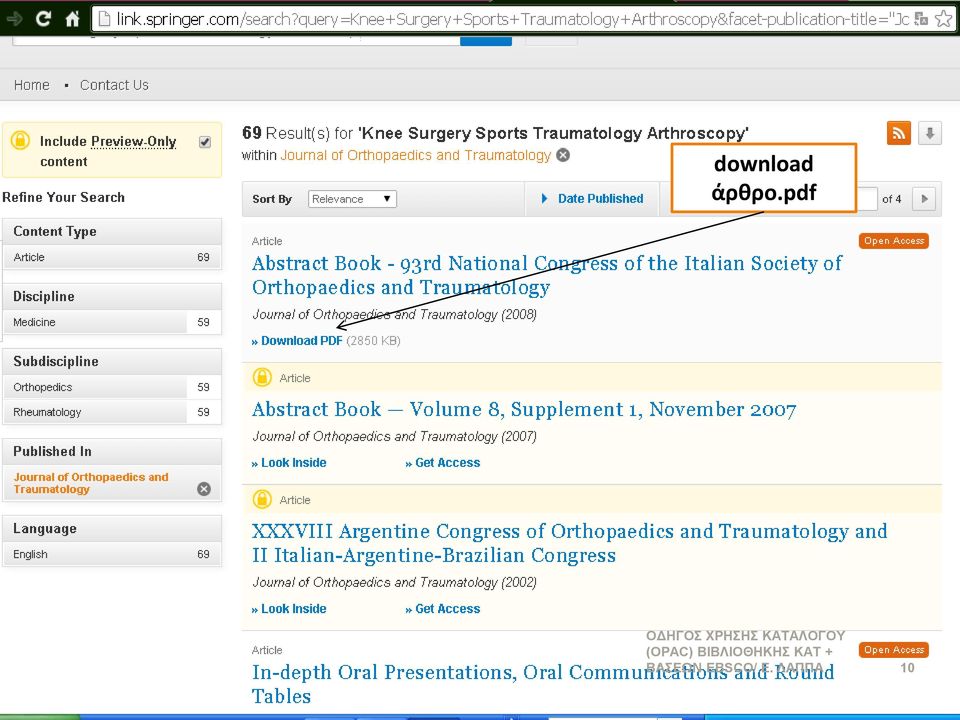Image resolution: width=960 pixels, height=720 pixels.
Task: Filter by Article content type
Action: tap(111, 257)
